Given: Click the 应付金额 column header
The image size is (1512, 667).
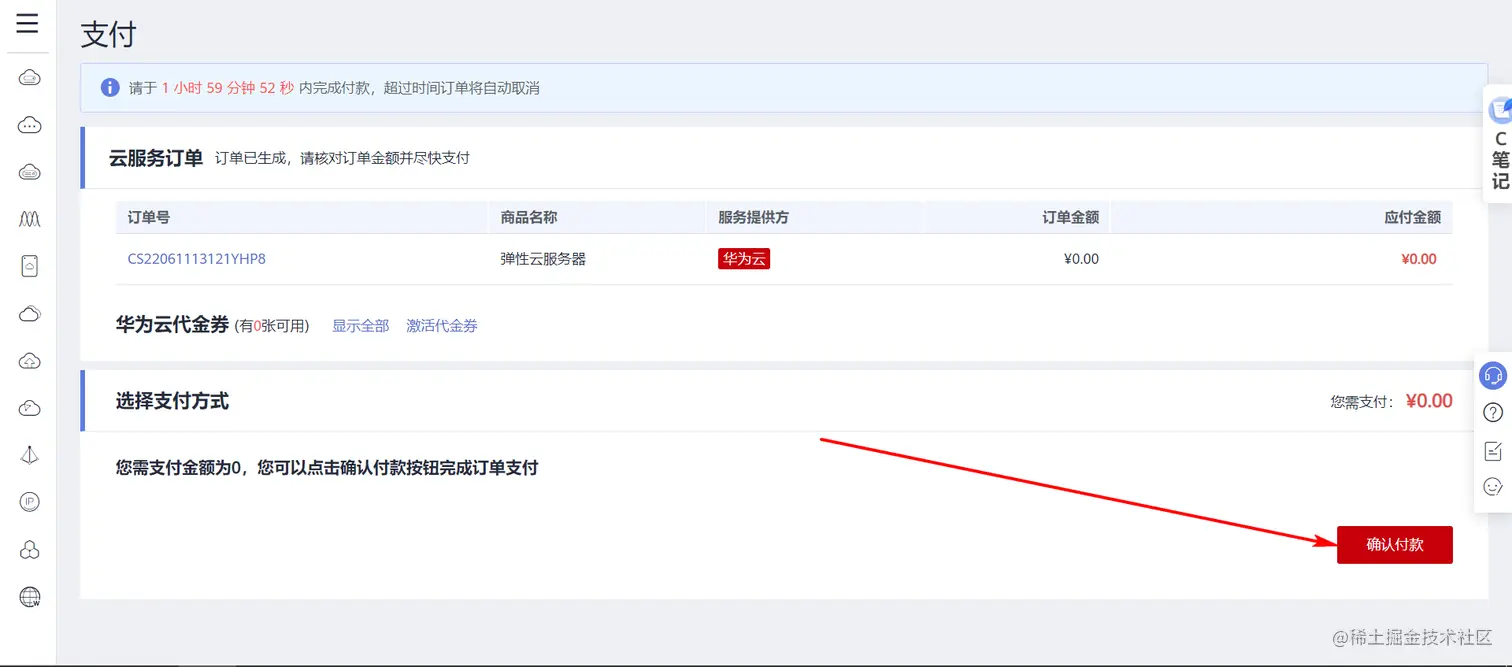Looking at the screenshot, I should pyautogui.click(x=1412, y=217).
